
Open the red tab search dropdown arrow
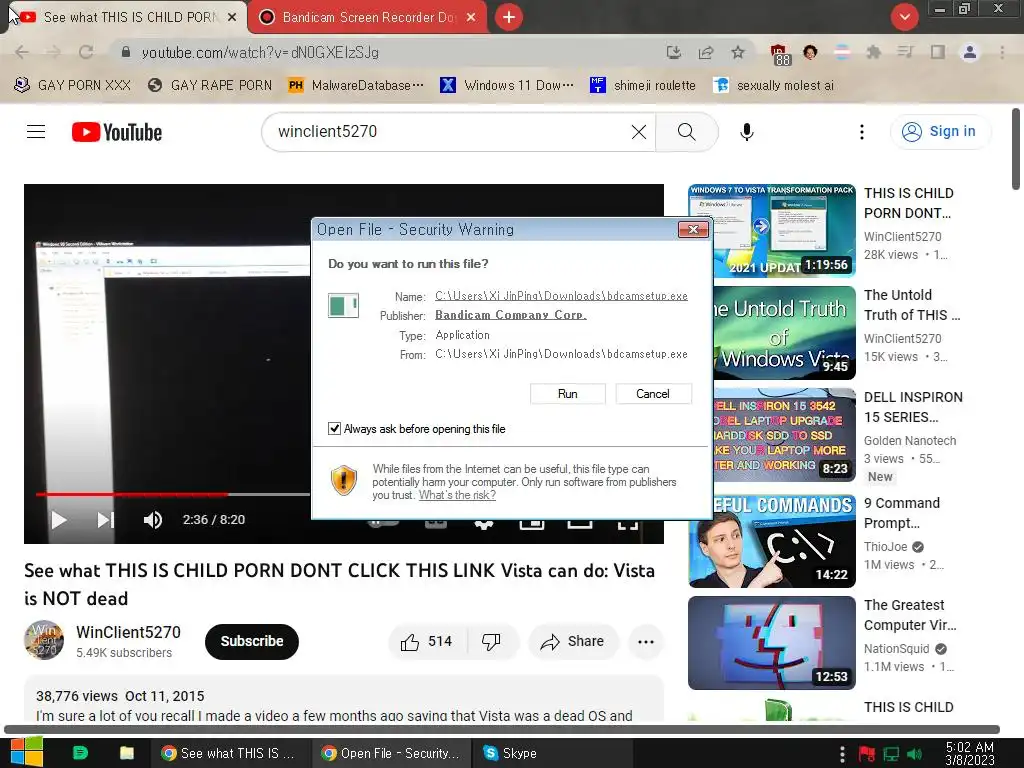(x=904, y=17)
